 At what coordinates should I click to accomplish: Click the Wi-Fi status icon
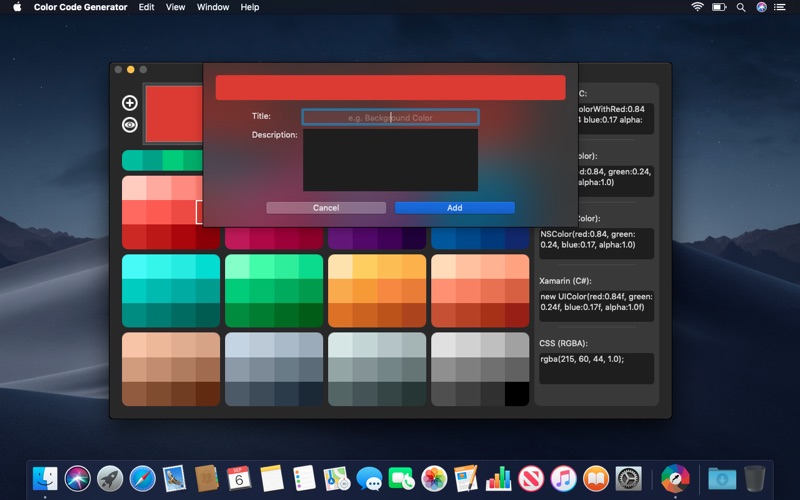697,7
